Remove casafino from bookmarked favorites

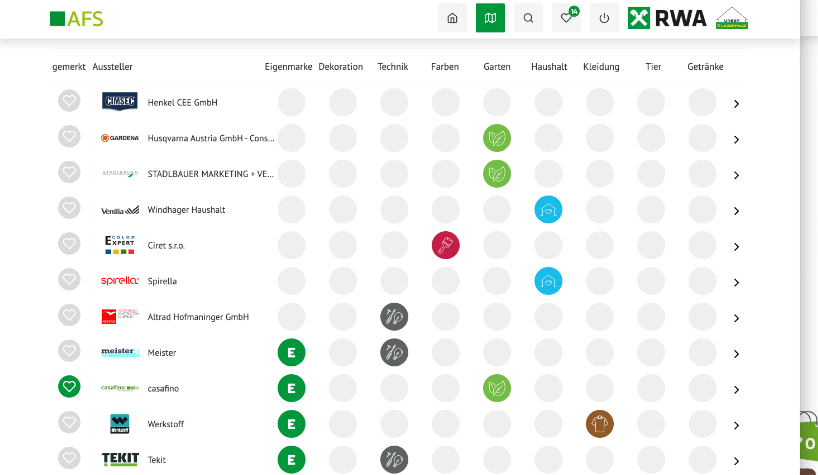pos(69,386)
